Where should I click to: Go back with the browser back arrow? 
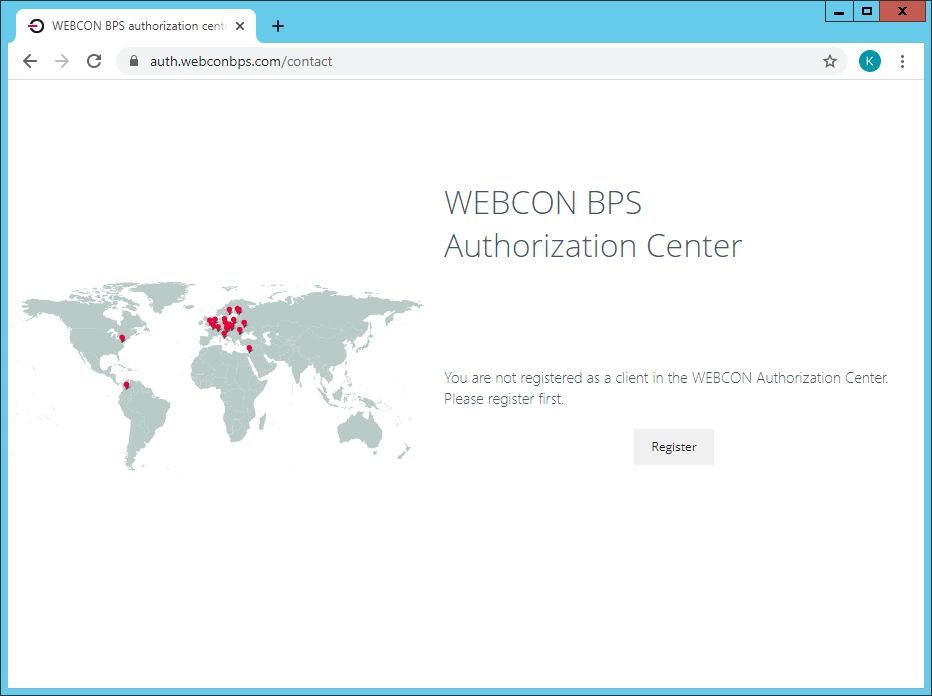coord(30,61)
